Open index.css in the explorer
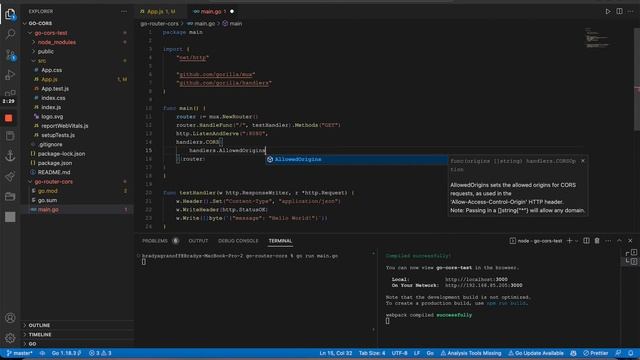The image size is (640, 360). point(78,98)
